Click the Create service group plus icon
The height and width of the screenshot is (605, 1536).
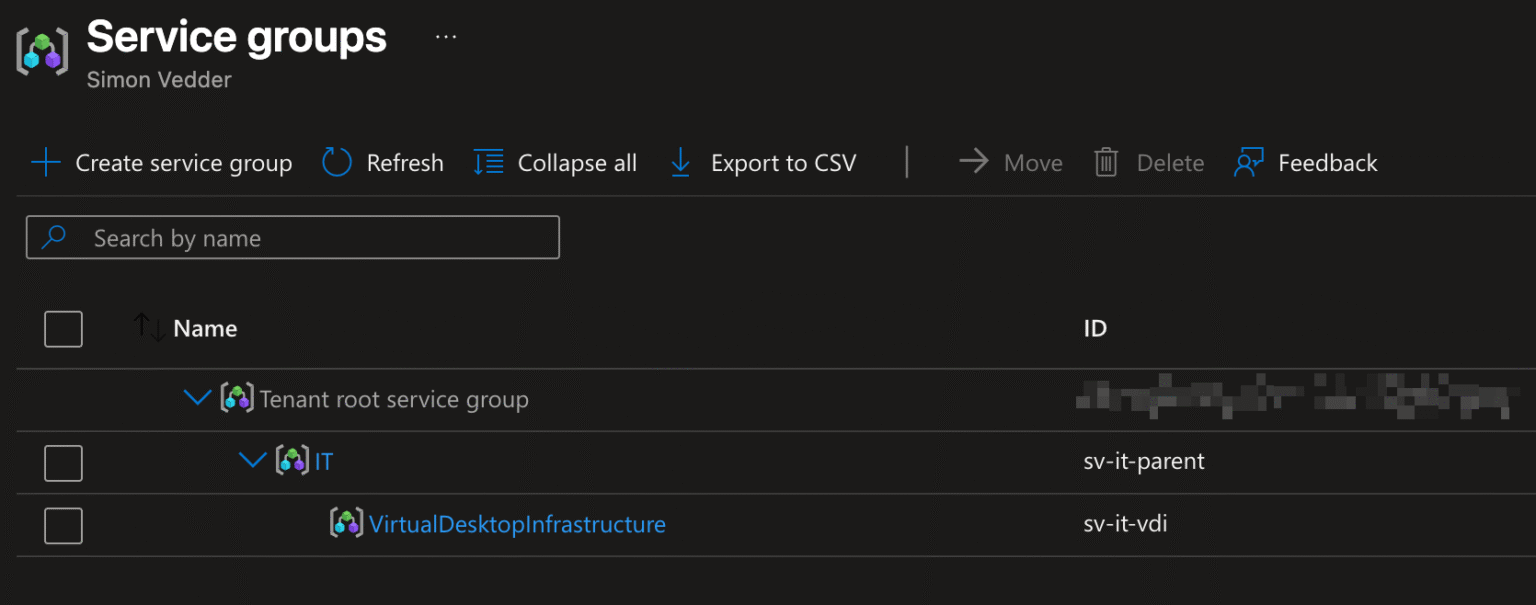click(x=44, y=162)
